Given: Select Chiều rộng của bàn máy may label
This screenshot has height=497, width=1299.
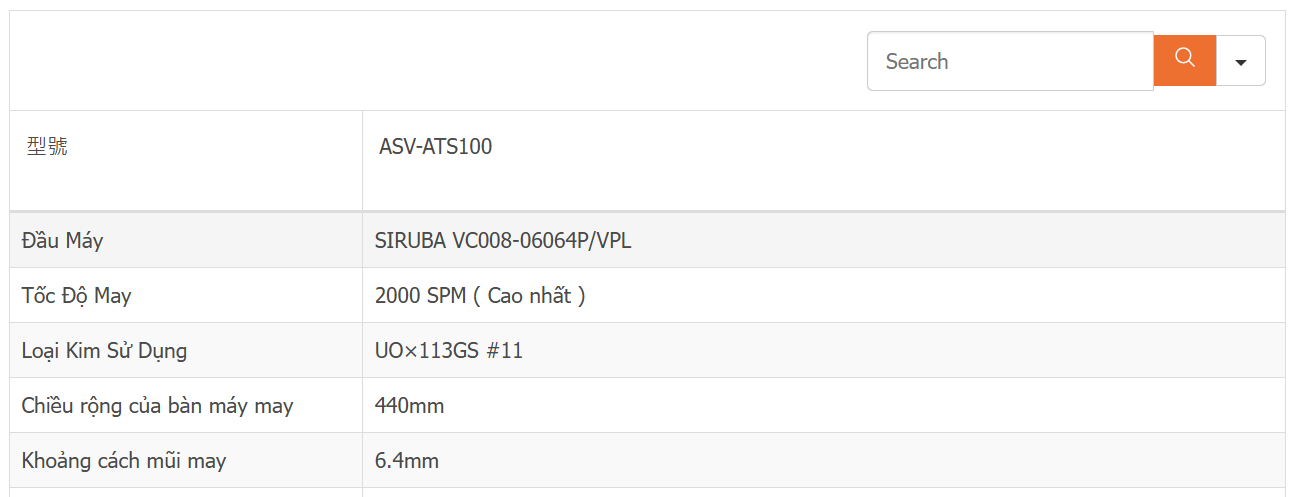Looking at the screenshot, I should [157, 406].
